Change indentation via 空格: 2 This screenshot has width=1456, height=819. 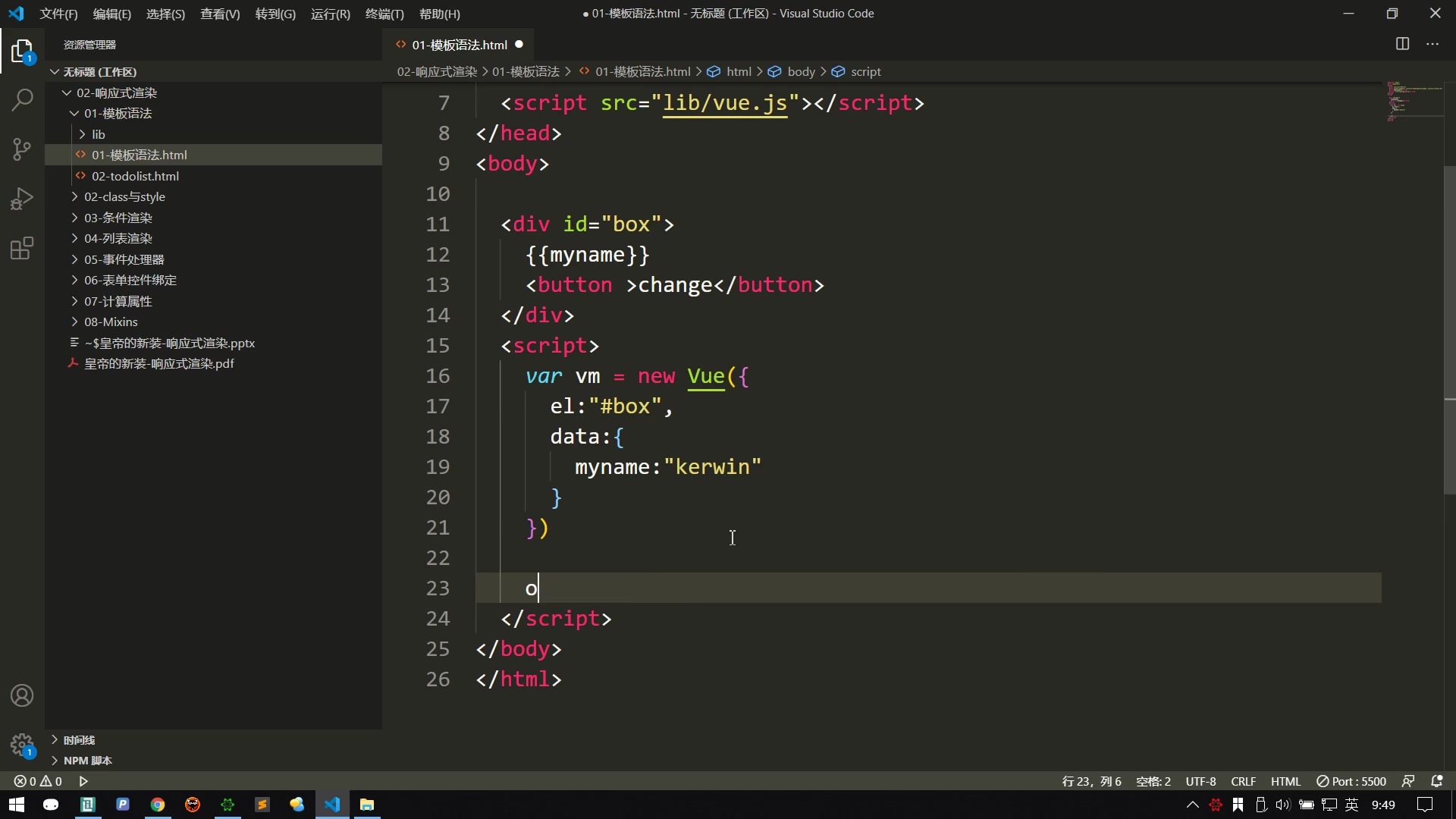coord(1153,781)
